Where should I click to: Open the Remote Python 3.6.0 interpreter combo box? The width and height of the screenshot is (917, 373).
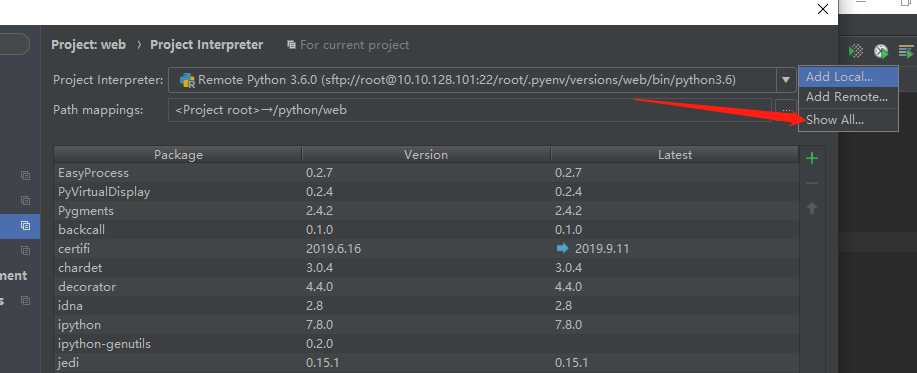click(x=481, y=80)
